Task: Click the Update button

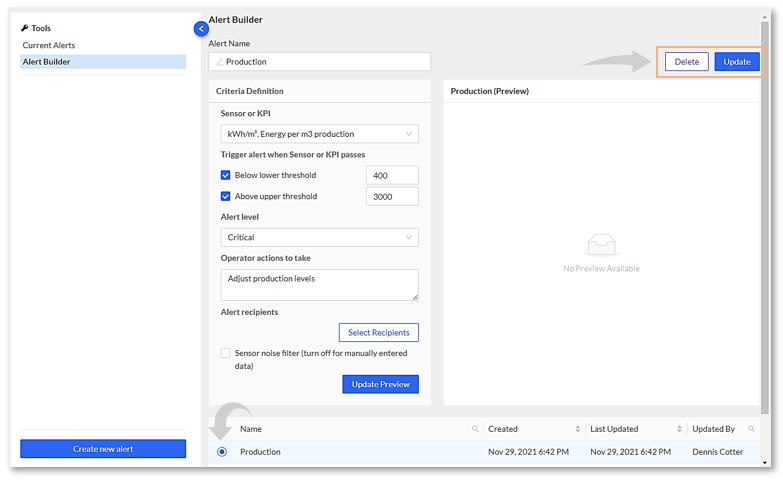Action: point(737,62)
